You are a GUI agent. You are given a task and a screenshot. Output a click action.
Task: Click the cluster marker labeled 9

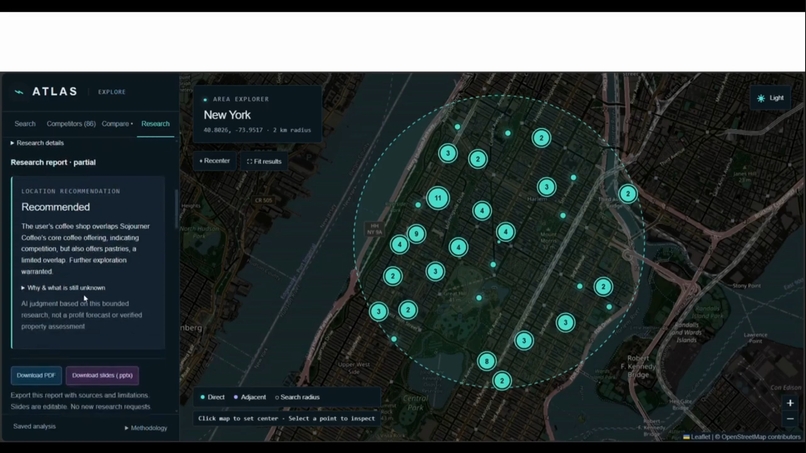click(416, 234)
